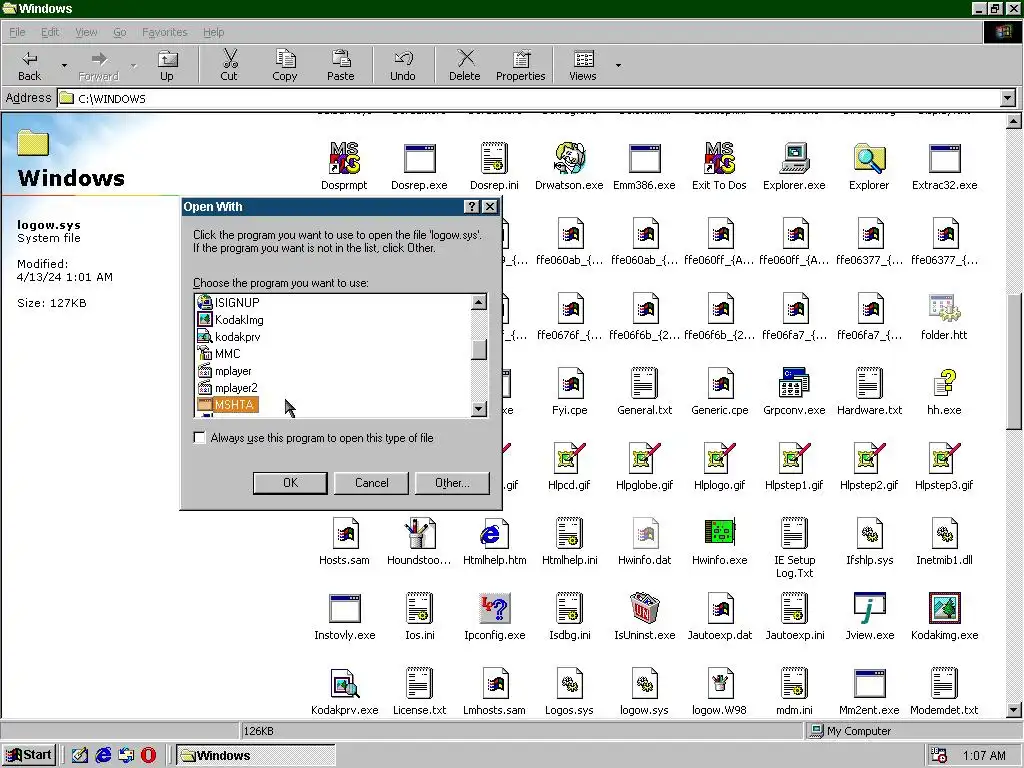Viewport: 1024px width, 768px height.
Task: Click Cancel in Open With dialog
Action: coord(371,483)
